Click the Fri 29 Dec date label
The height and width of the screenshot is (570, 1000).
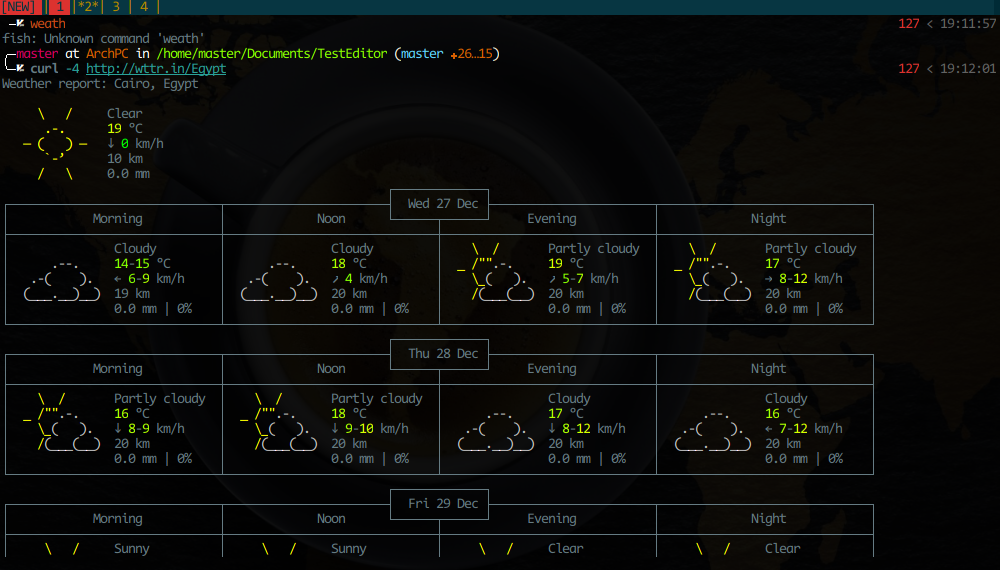(442, 504)
